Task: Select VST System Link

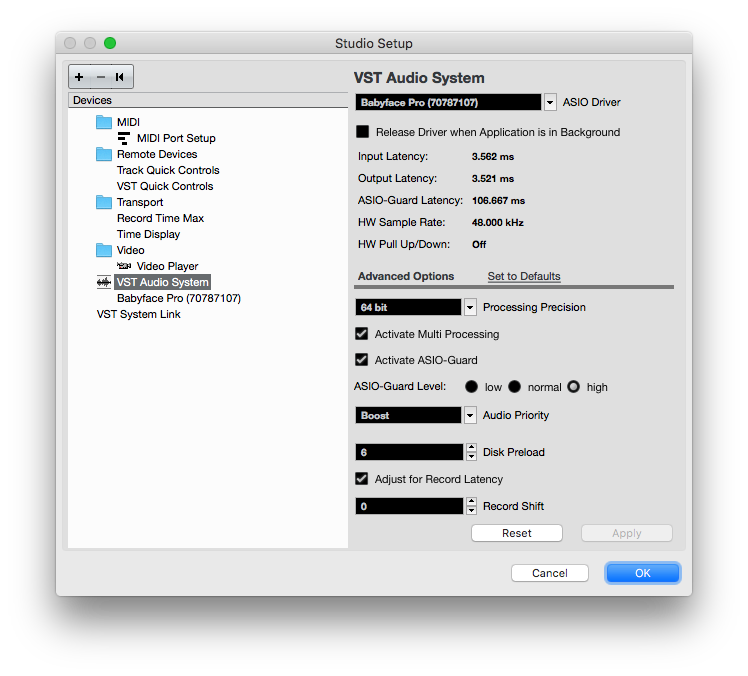Action: (138, 314)
